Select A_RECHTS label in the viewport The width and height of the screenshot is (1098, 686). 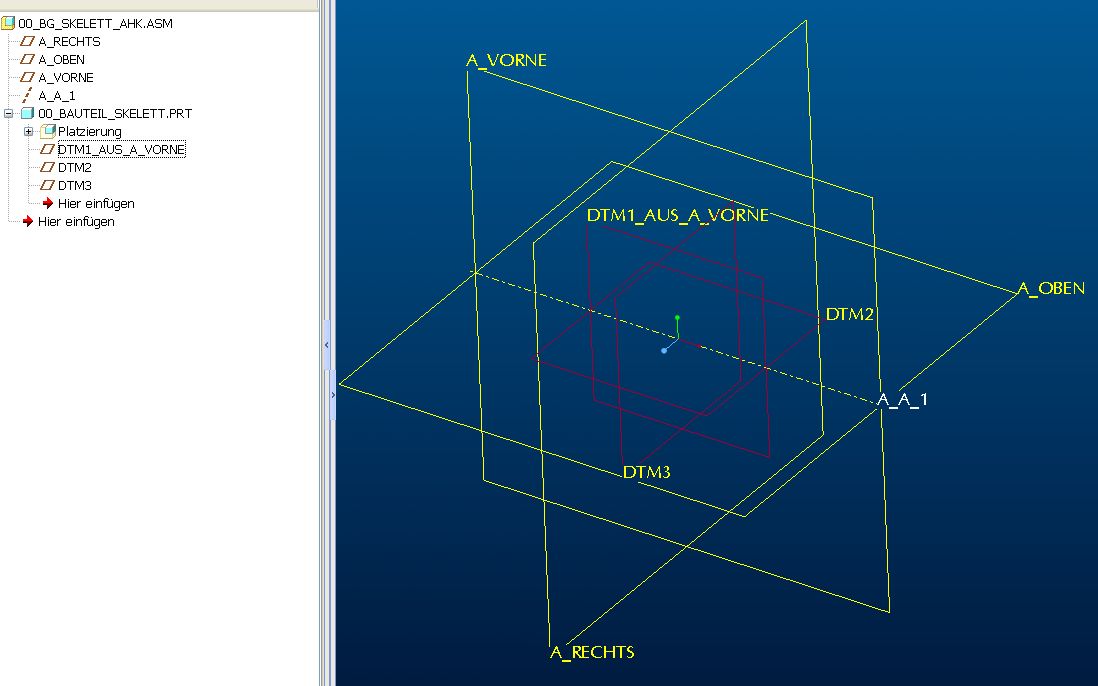[x=592, y=652]
